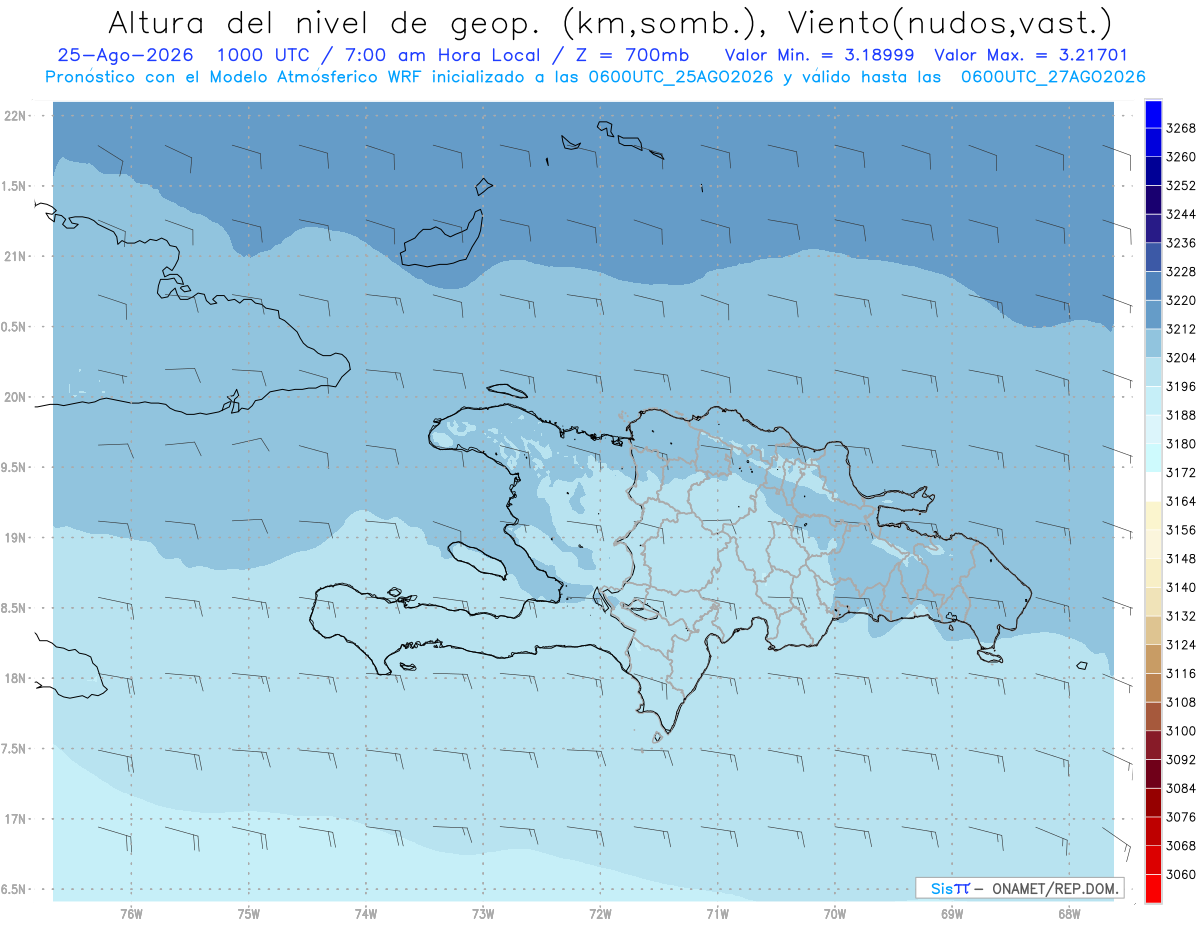The image size is (1200, 927).
Task: Click the '68W' longitude label
Action: point(1069,914)
